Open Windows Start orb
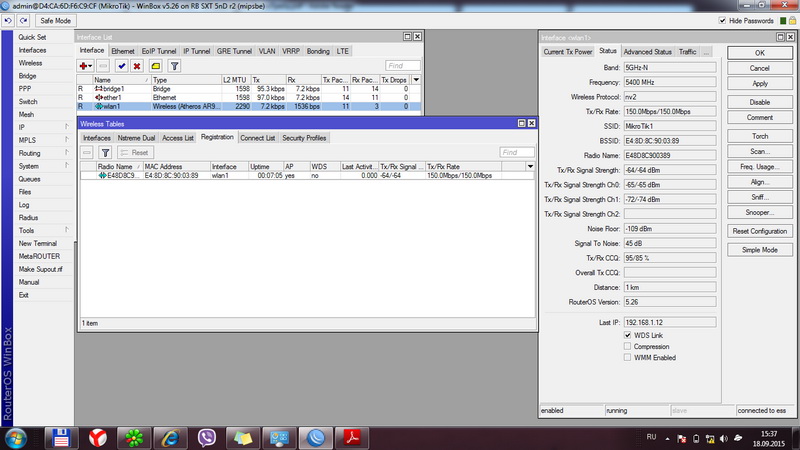This screenshot has height=450, width=800. point(16,438)
